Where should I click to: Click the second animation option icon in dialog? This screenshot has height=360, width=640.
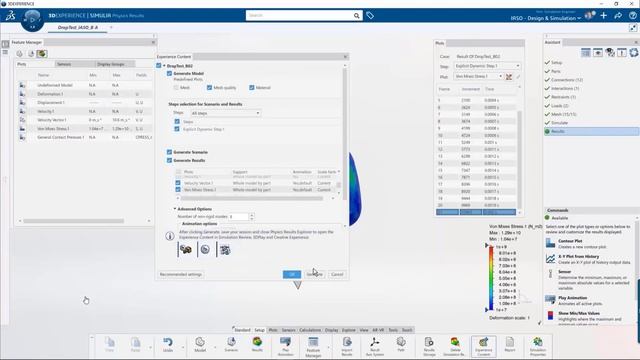tap(205, 249)
